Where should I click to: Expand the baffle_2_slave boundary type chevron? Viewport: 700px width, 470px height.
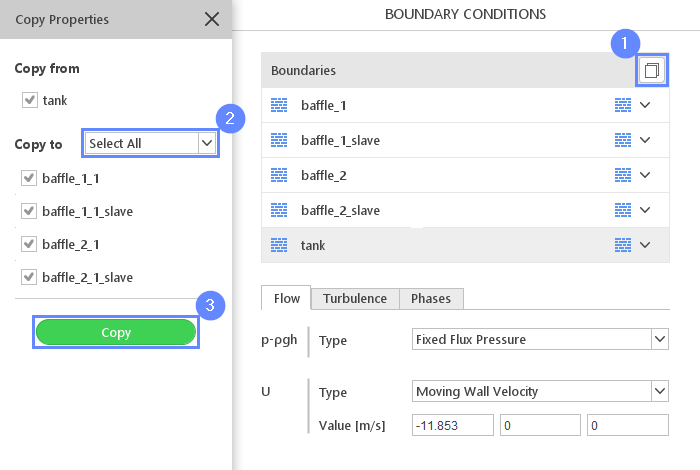pyautogui.click(x=645, y=210)
